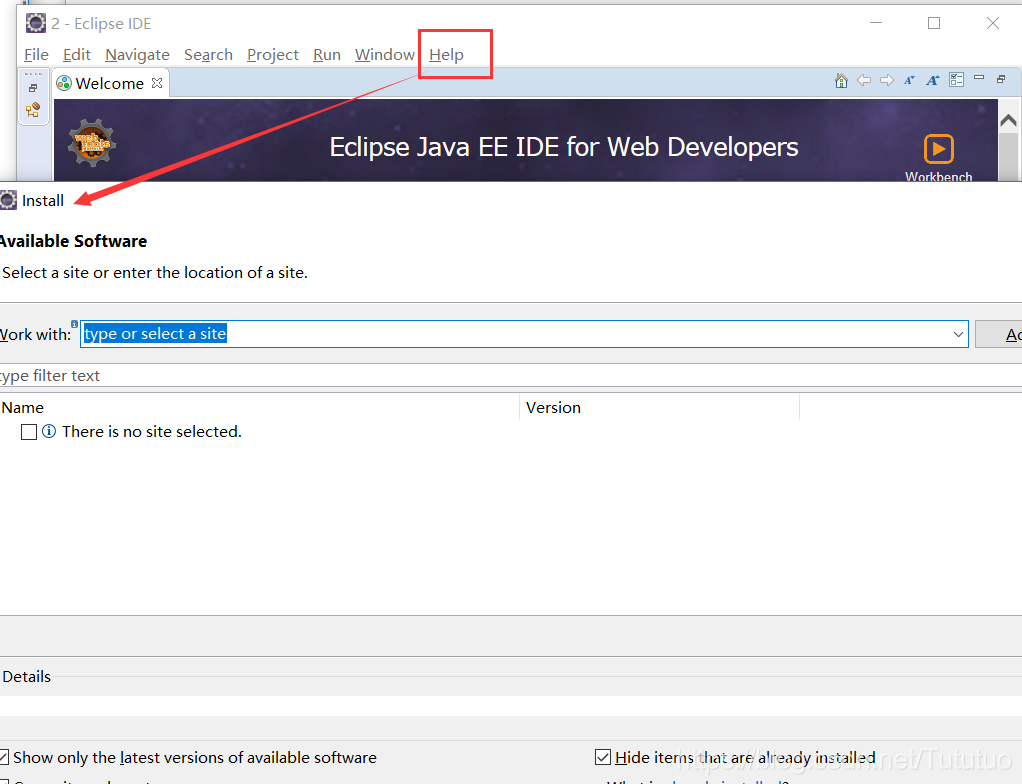Click the web tools gear logo

[92, 143]
